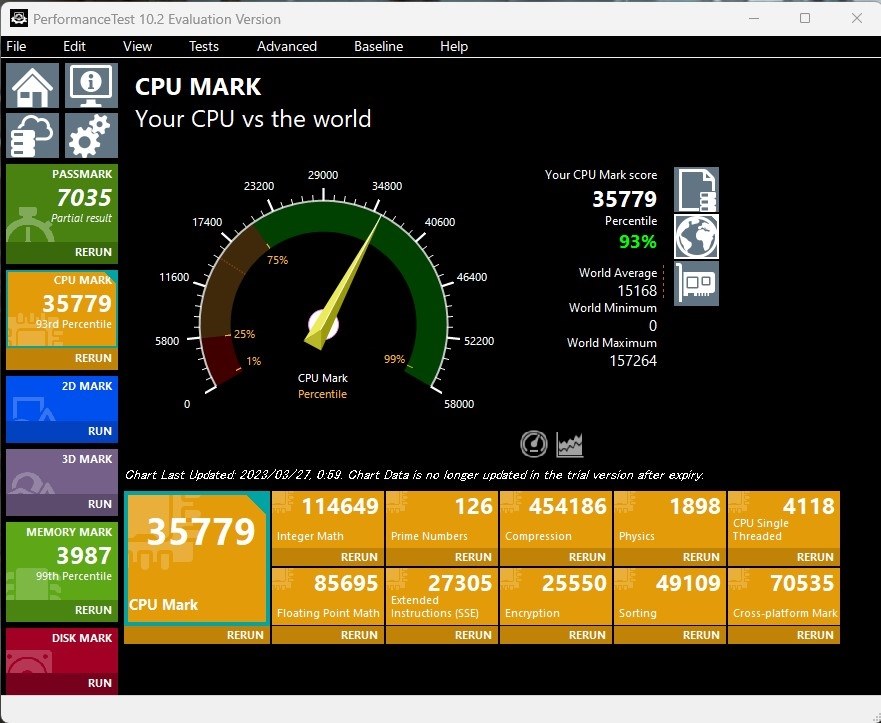Rerun the CPU Mark sidebar test
Image resolution: width=881 pixels, height=723 pixels.
62,358
